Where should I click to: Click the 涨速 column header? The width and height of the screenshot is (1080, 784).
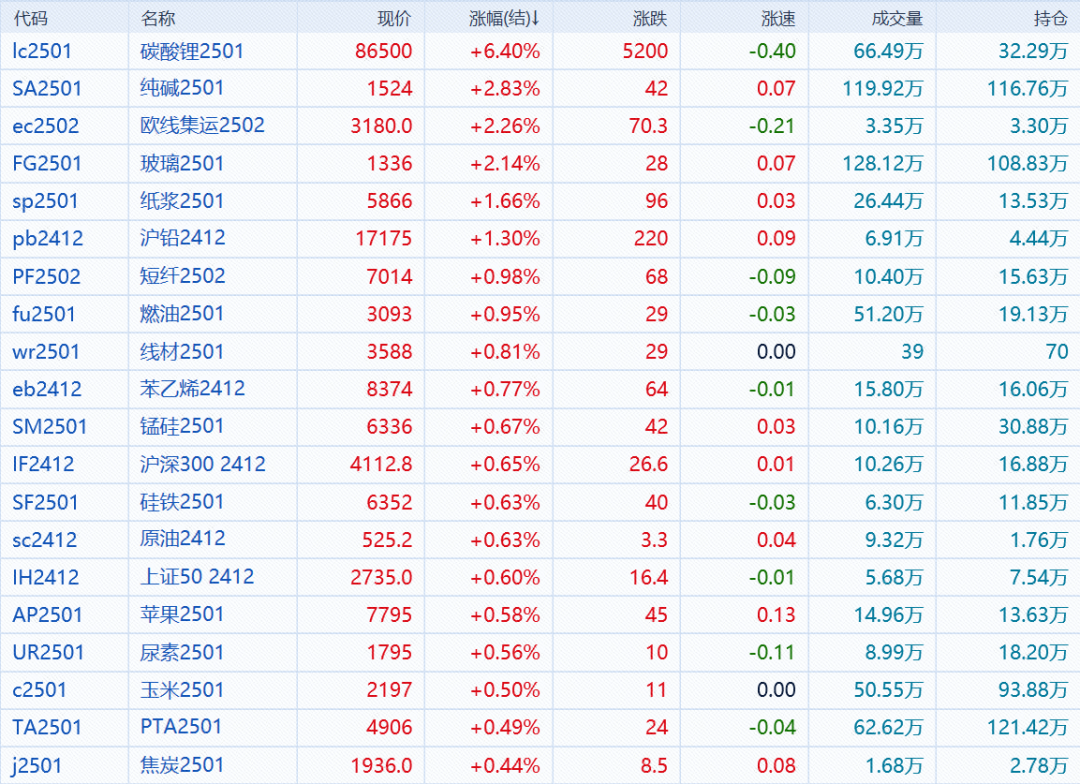point(778,18)
